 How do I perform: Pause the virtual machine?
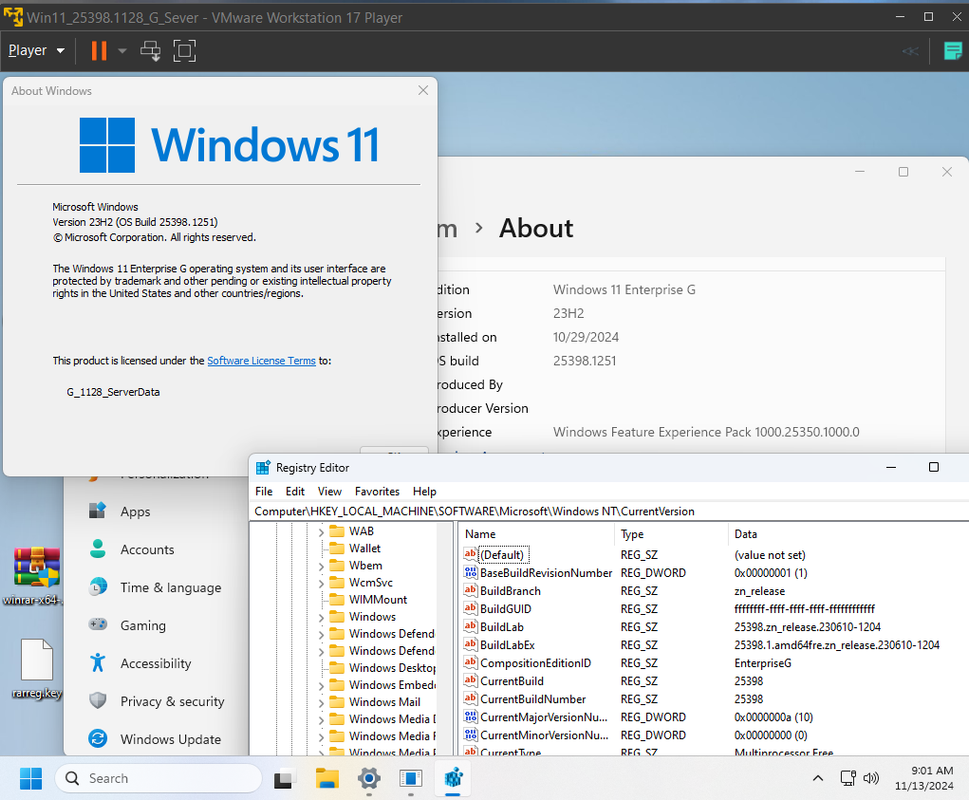[x=99, y=51]
